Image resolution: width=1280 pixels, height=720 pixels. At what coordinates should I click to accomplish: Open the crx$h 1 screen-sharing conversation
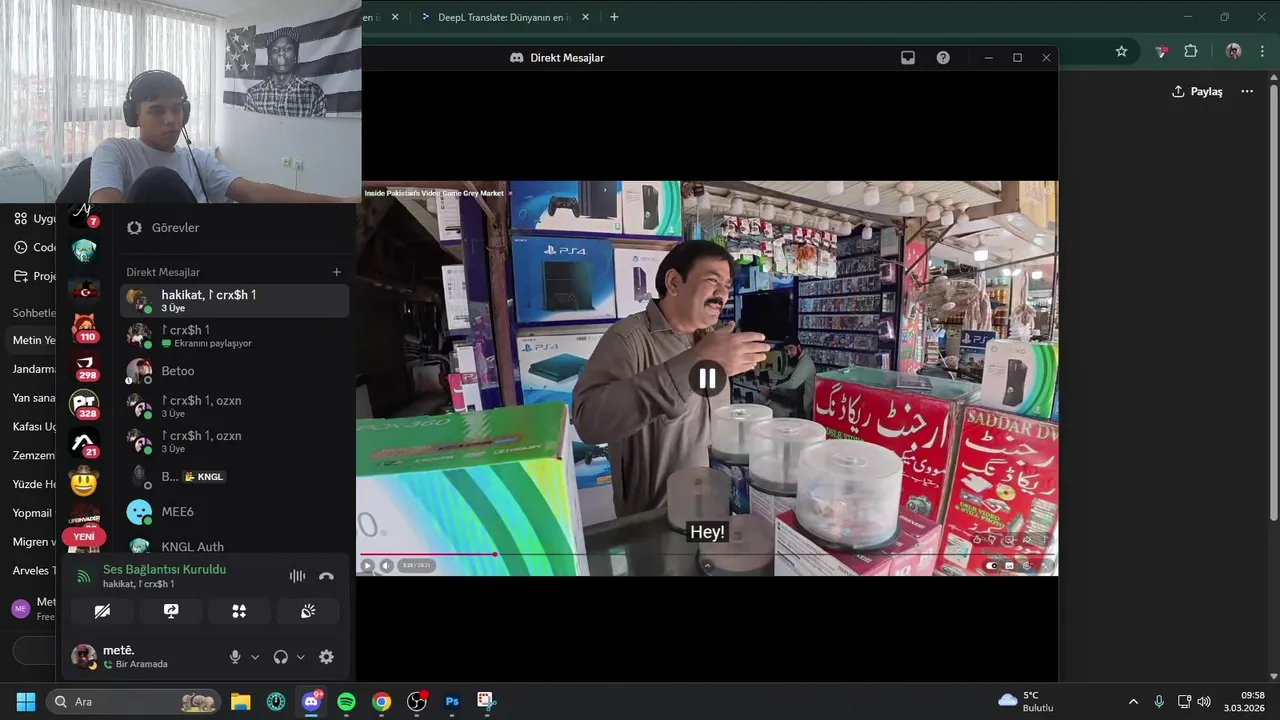[234, 336]
